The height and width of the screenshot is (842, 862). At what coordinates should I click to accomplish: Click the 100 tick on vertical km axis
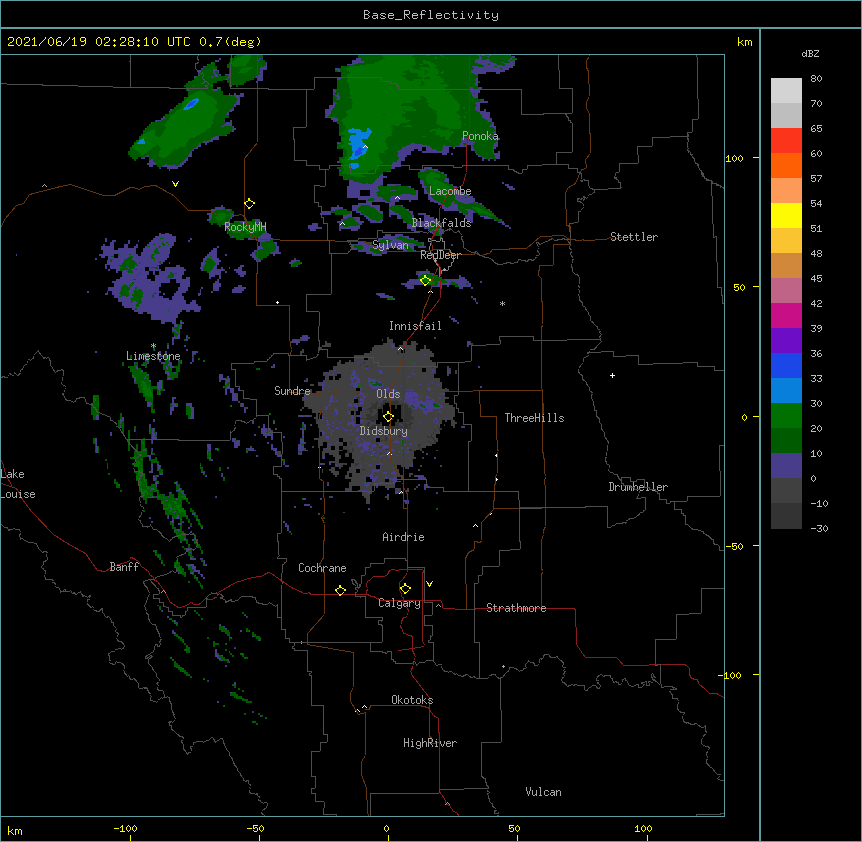tap(734, 158)
